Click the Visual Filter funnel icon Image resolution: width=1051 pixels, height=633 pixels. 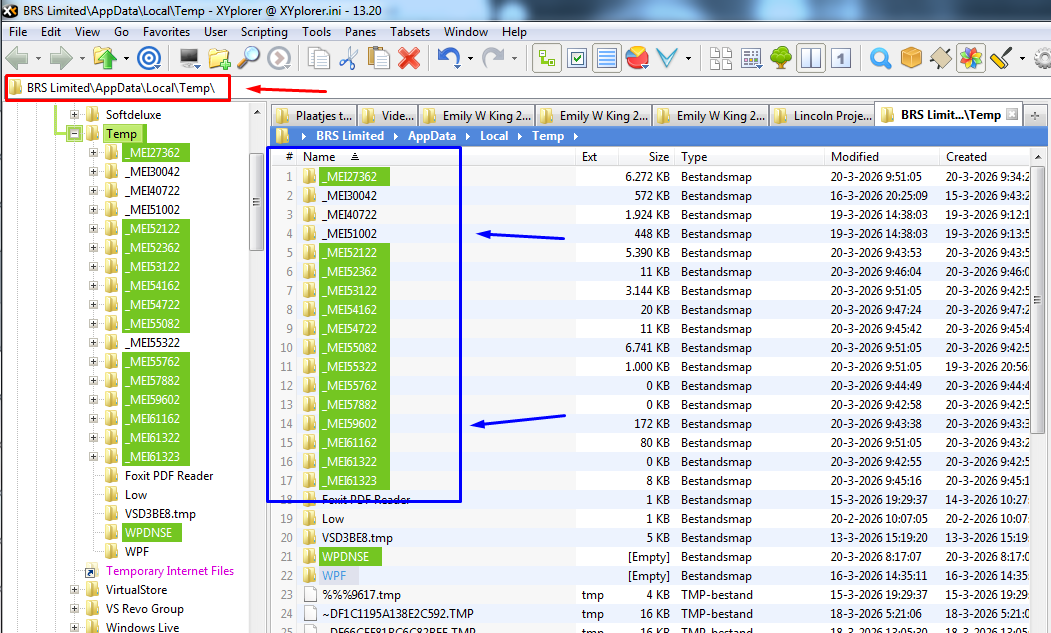667,59
